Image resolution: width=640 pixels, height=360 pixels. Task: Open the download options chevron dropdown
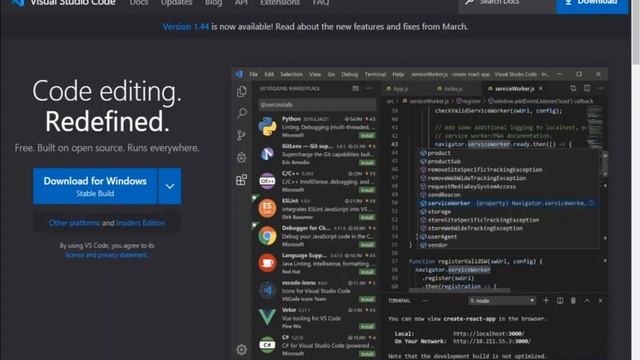tap(170, 186)
